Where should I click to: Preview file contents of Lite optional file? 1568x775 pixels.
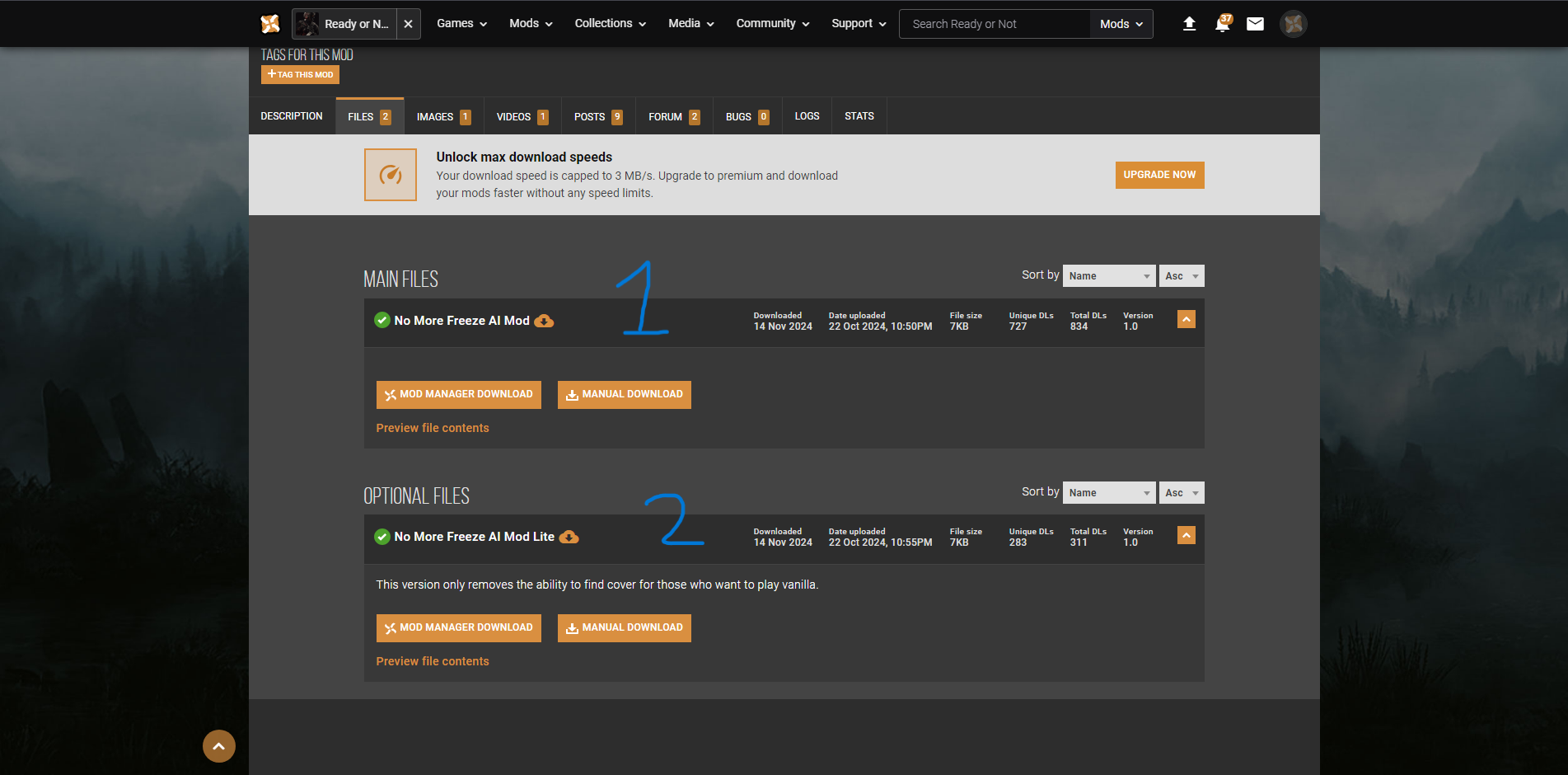click(433, 661)
